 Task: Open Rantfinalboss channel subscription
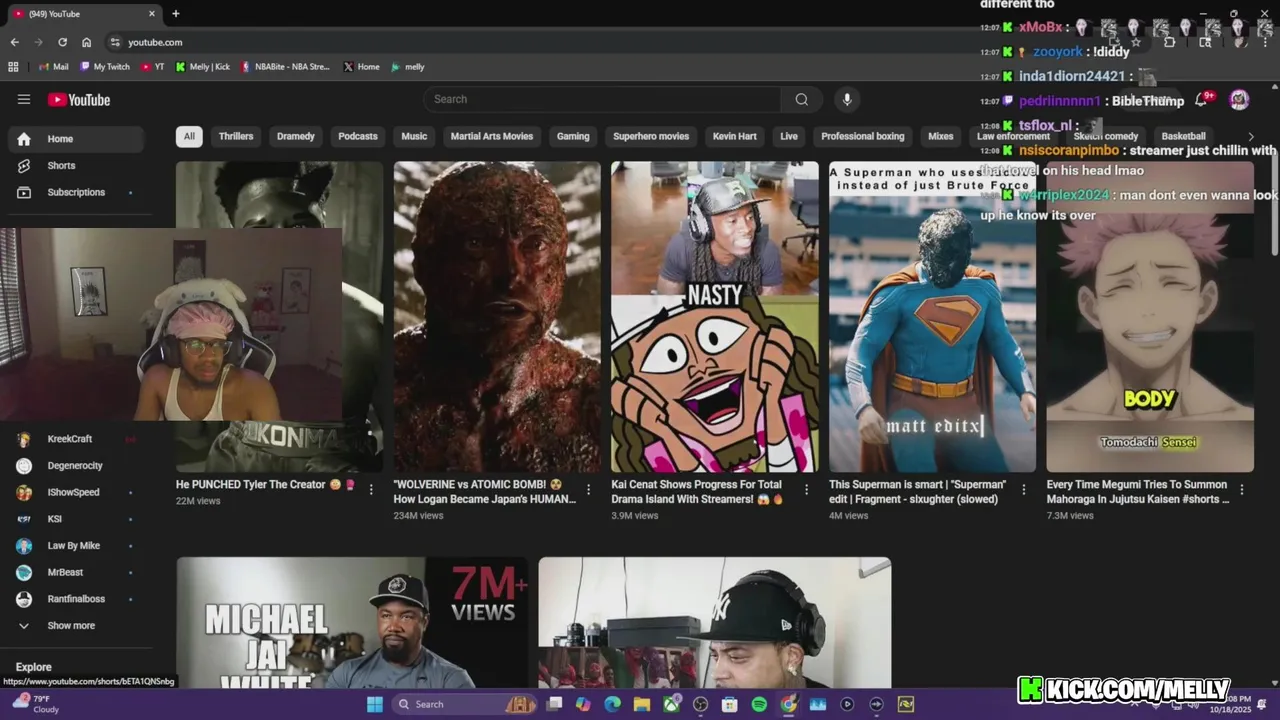(76, 599)
